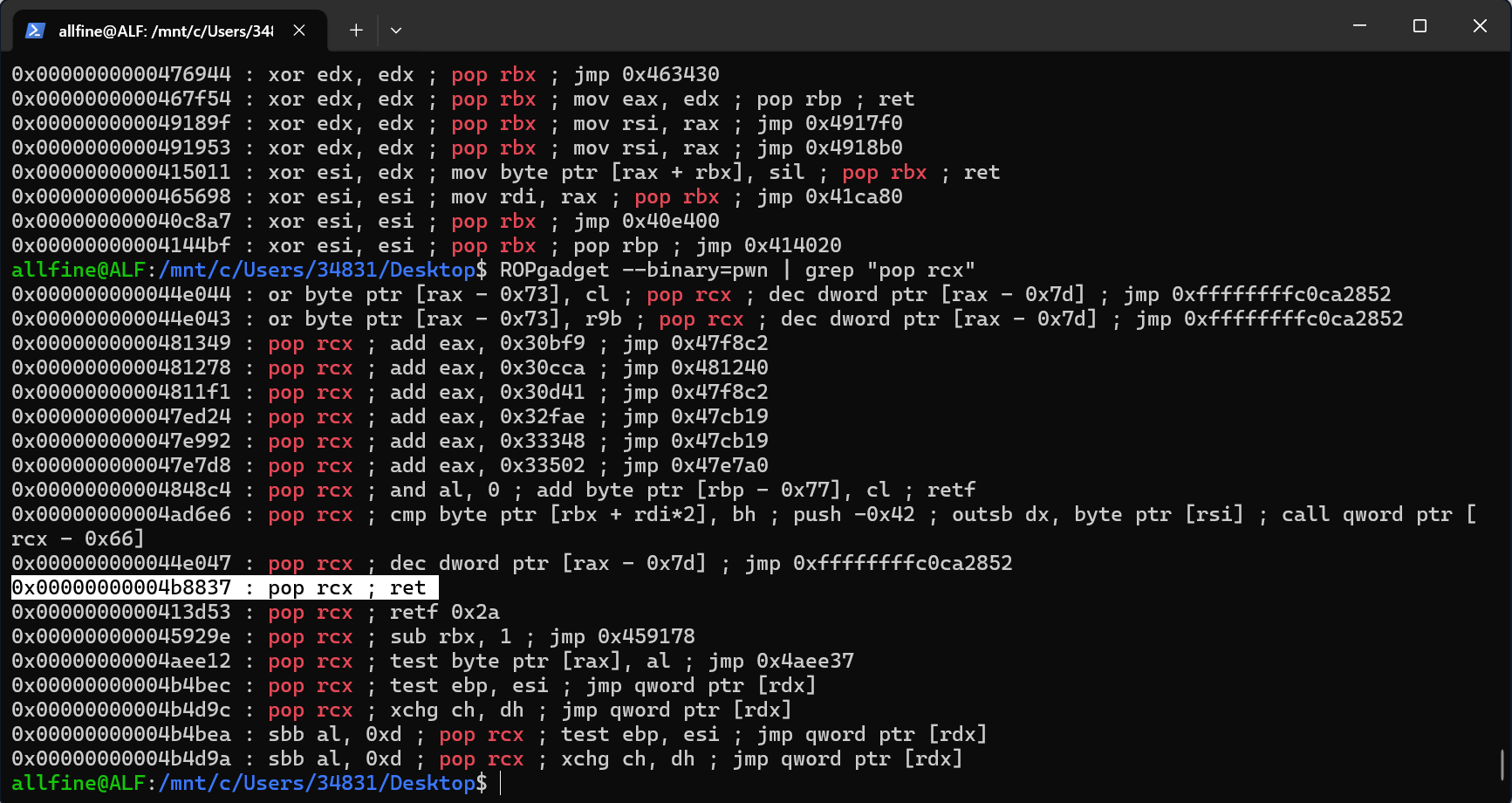
Task: Click the text "jmp 0x463430"
Action: click(647, 74)
